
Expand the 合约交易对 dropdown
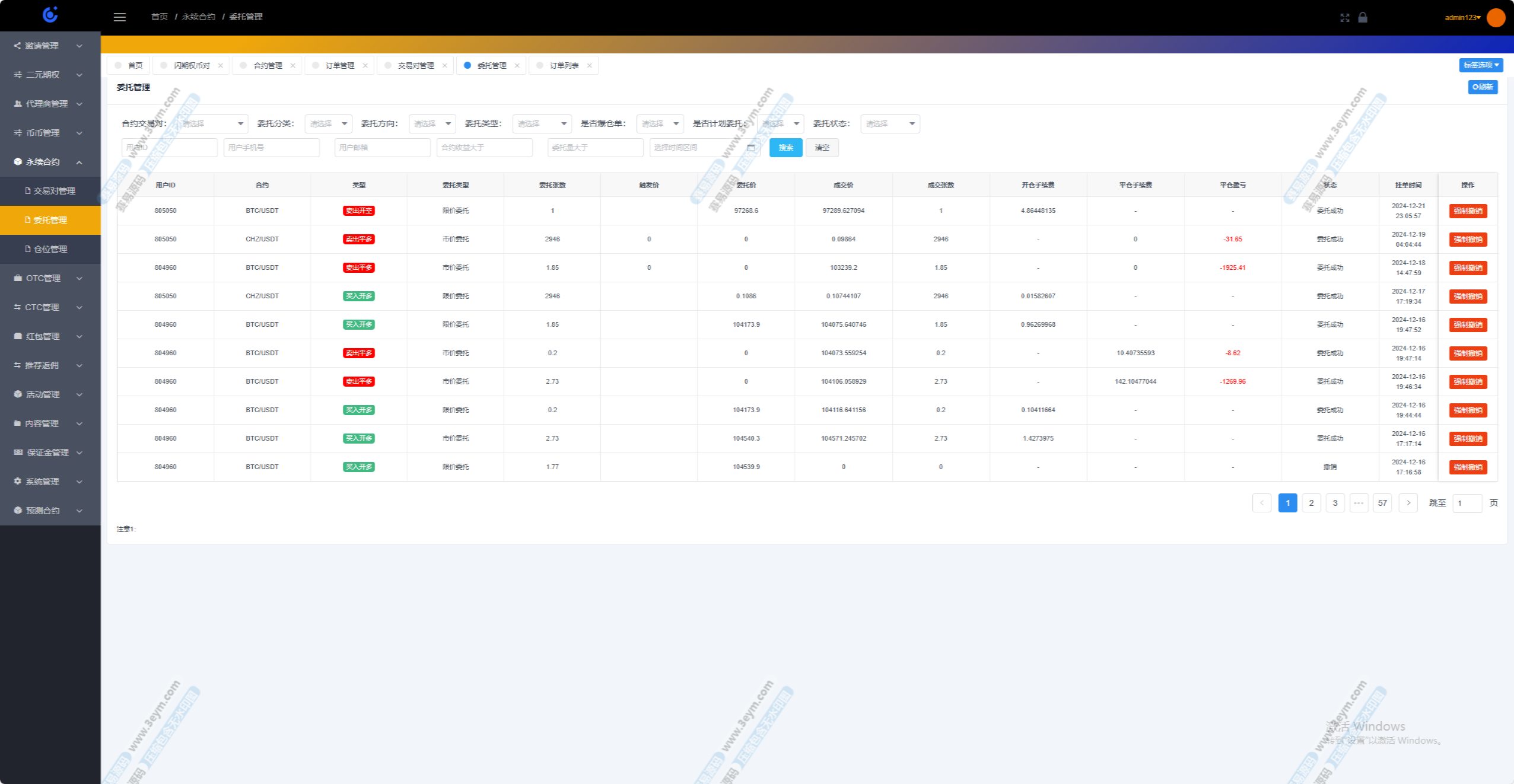(x=212, y=124)
